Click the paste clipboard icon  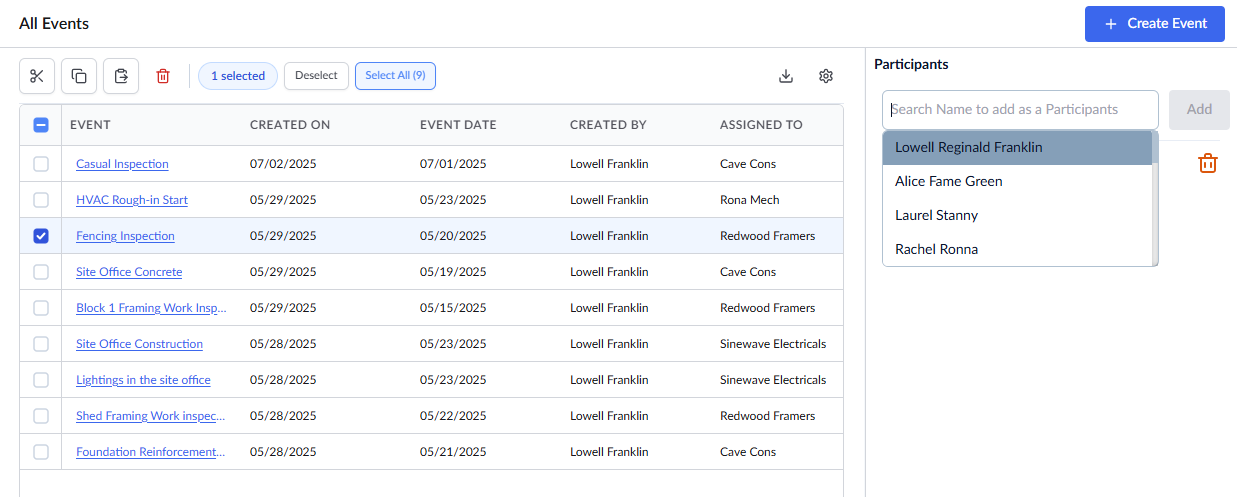coord(121,76)
